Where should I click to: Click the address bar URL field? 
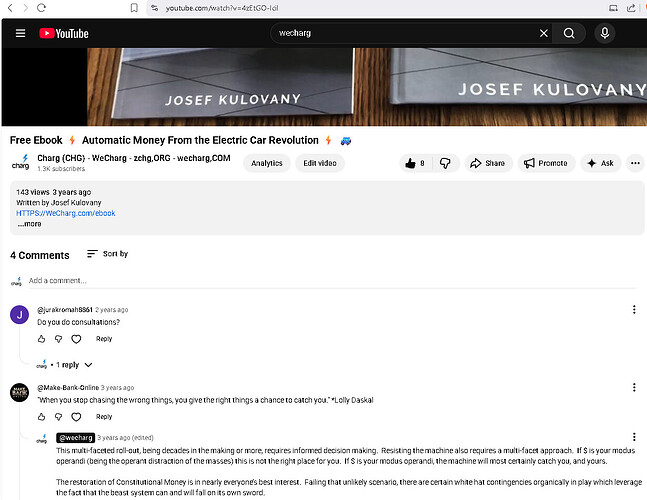pos(371,8)
